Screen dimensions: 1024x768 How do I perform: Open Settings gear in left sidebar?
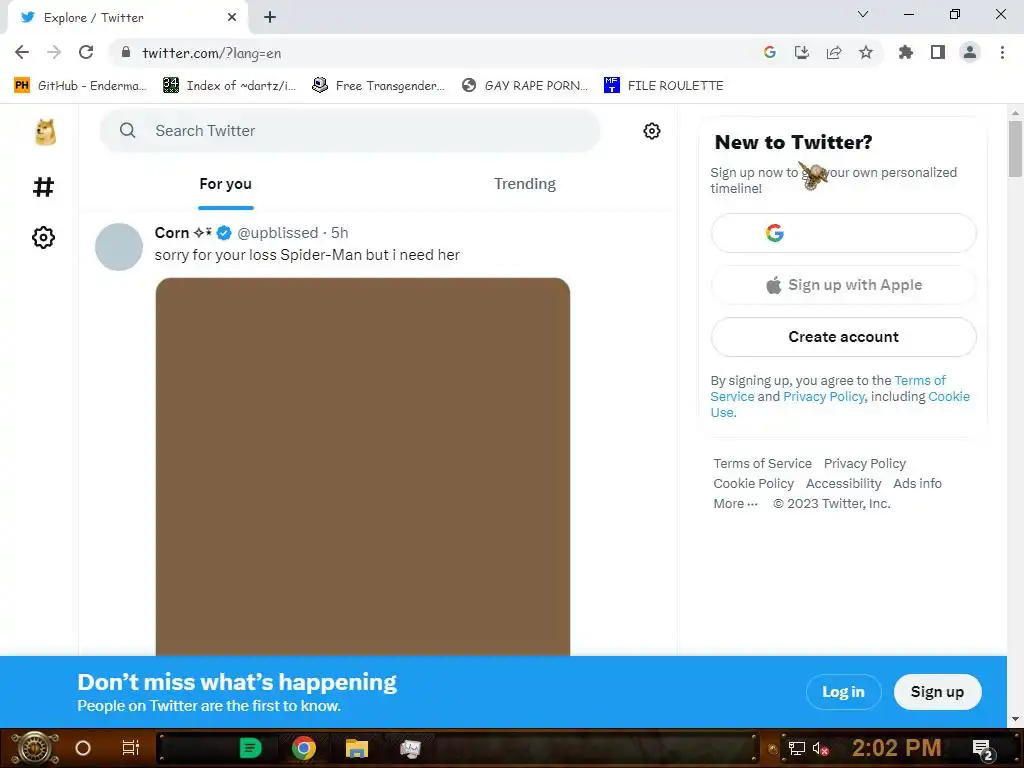coord(43,237)
